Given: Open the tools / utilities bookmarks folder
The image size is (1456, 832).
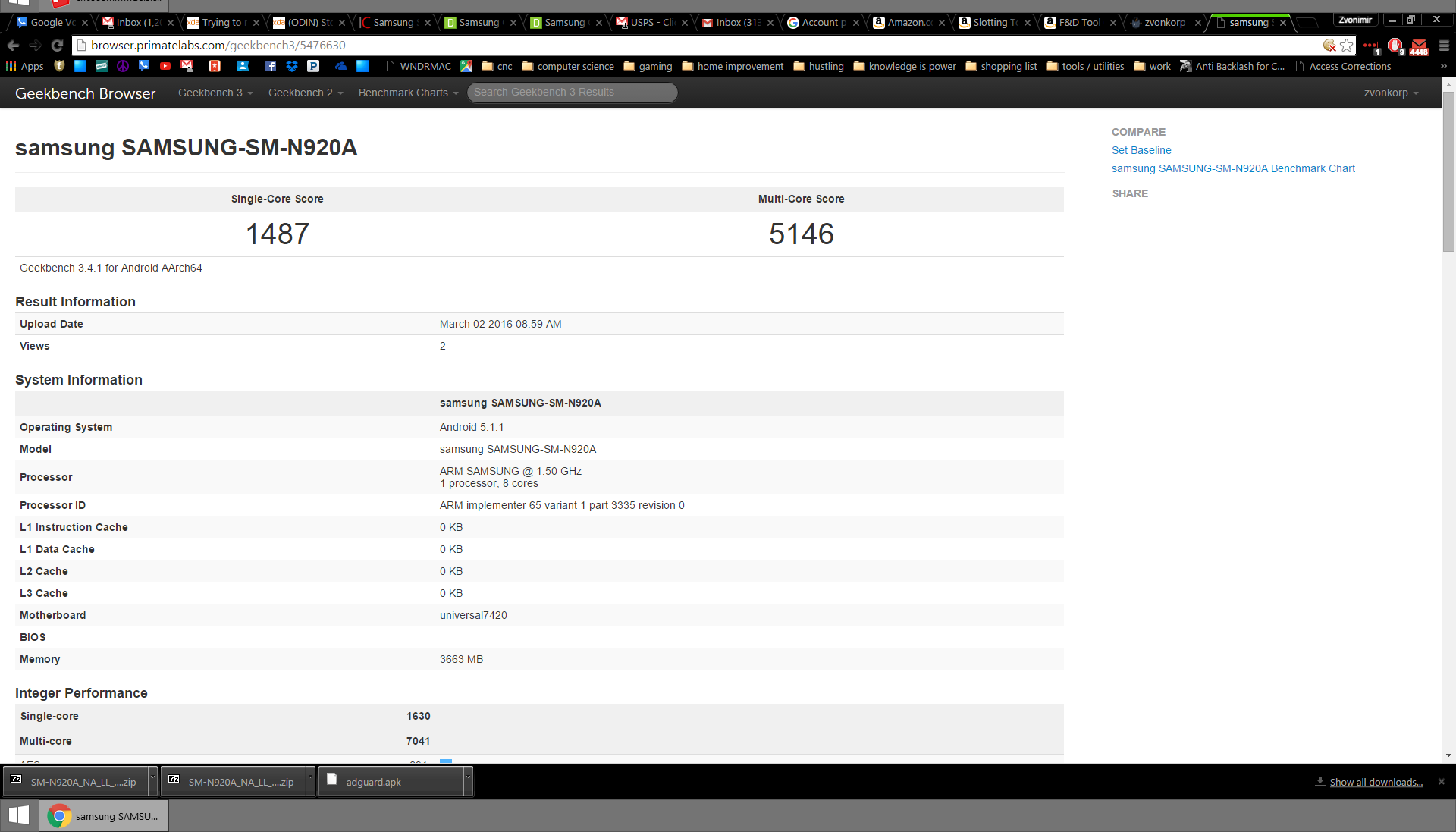Looking at the screenshot, I should 1085,67.
